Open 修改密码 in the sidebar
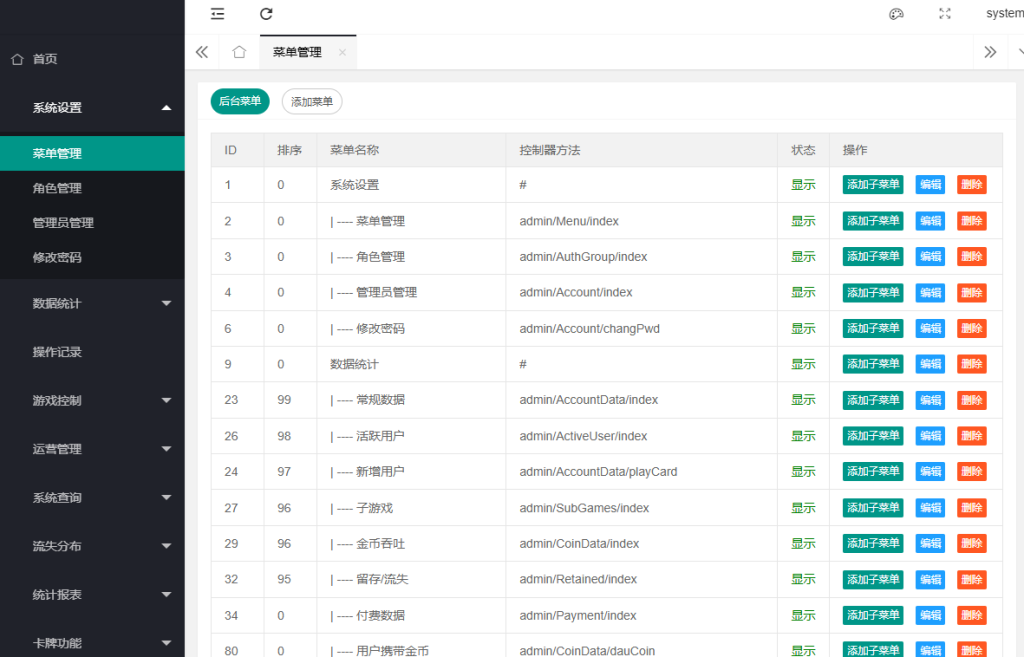Image resolution: width=1024 pixels, height=657 pixels. pos(92,257)
